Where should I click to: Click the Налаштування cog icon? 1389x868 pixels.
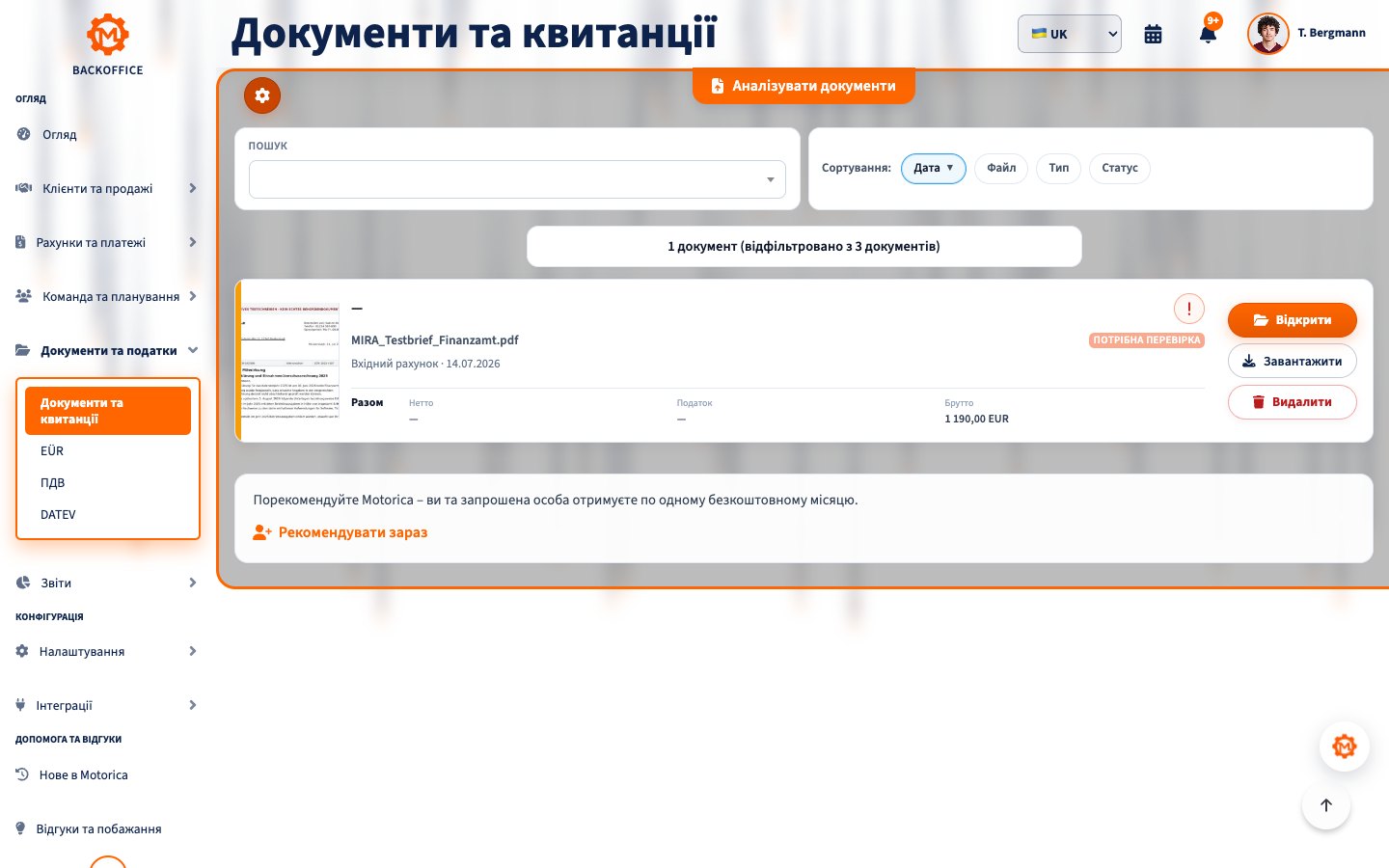22,651
